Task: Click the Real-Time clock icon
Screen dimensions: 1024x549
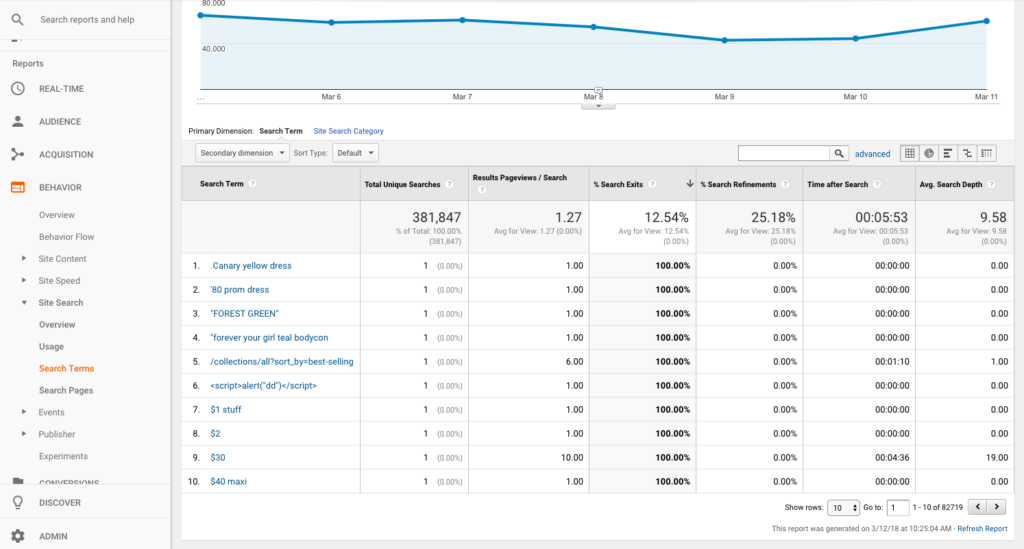Action: tap(18, 89)
